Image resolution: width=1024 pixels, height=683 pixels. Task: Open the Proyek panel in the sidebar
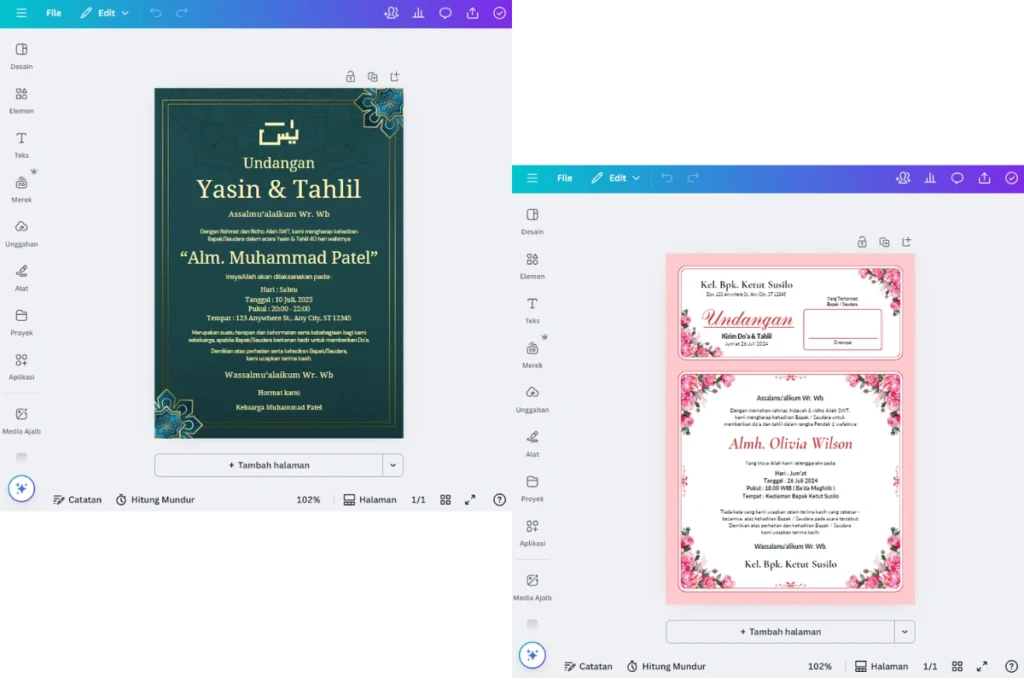click(20, 323)
